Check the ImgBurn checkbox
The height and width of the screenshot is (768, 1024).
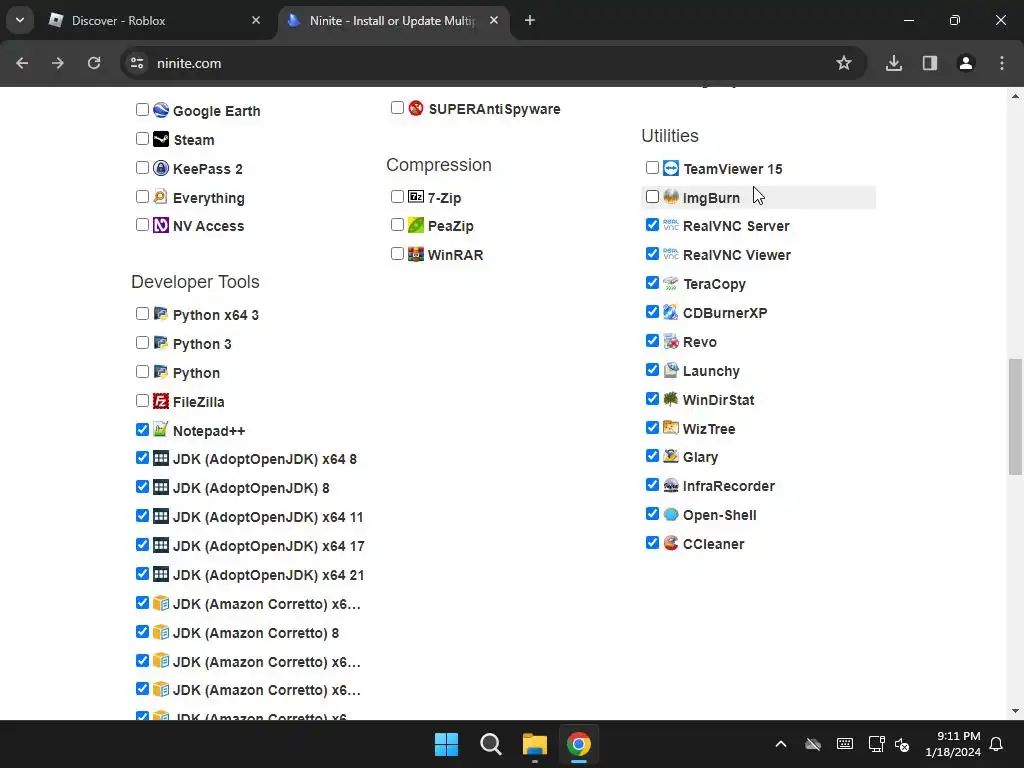[x=652, y=196]
